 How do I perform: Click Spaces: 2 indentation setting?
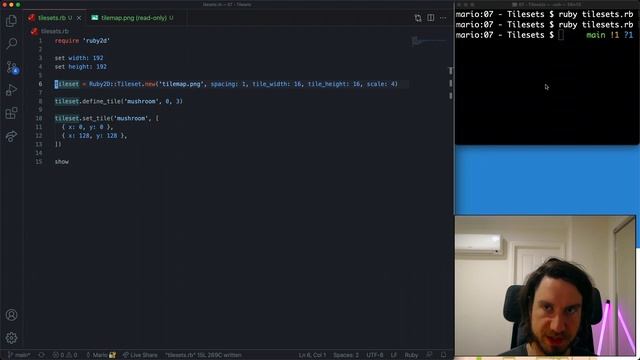(346, 355)
